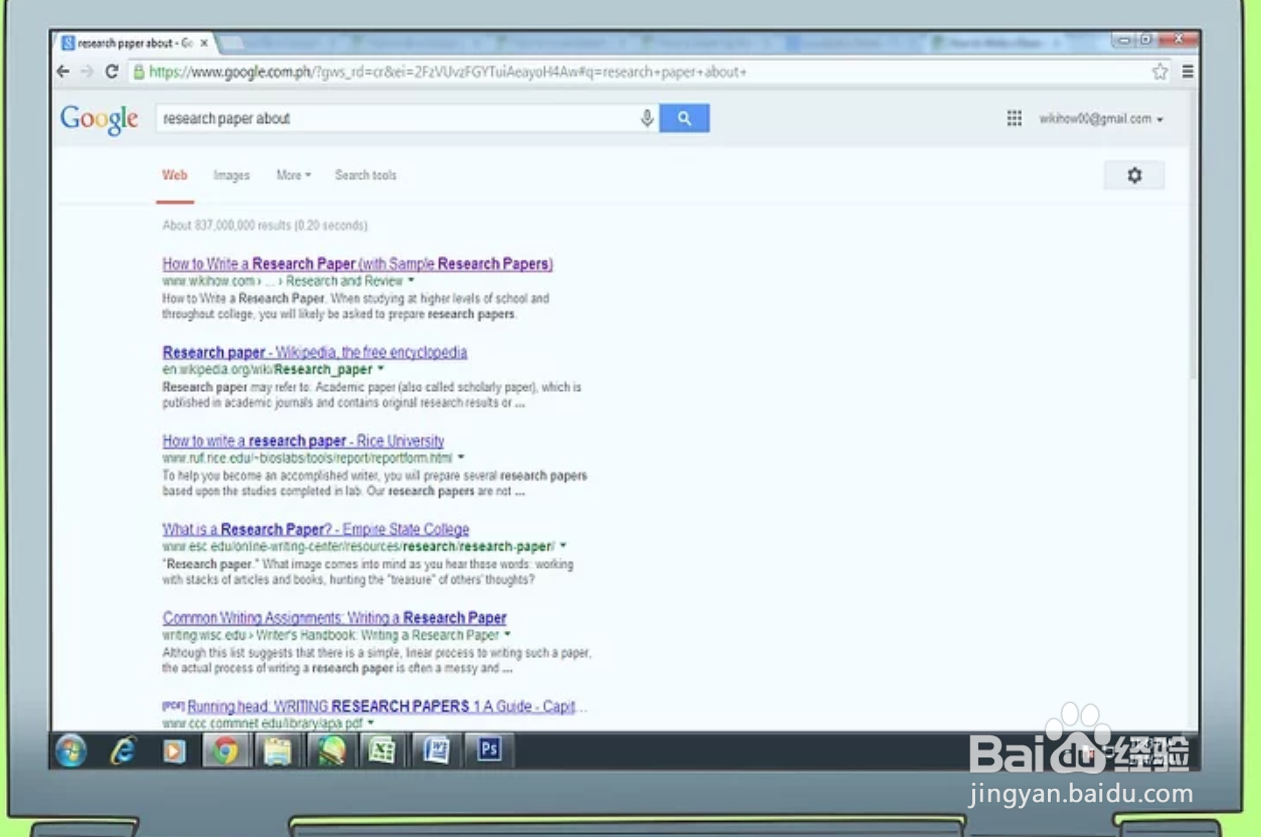The image size is (1261, 837).
Task: Expand arrow next to writing.wisc.edu result URL
Action: coord(507,635)
